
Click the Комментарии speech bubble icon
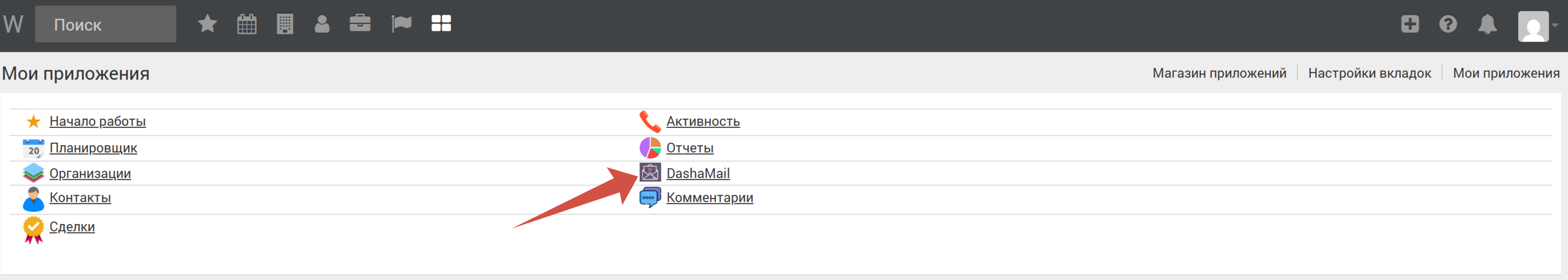[x=650, y=198]
